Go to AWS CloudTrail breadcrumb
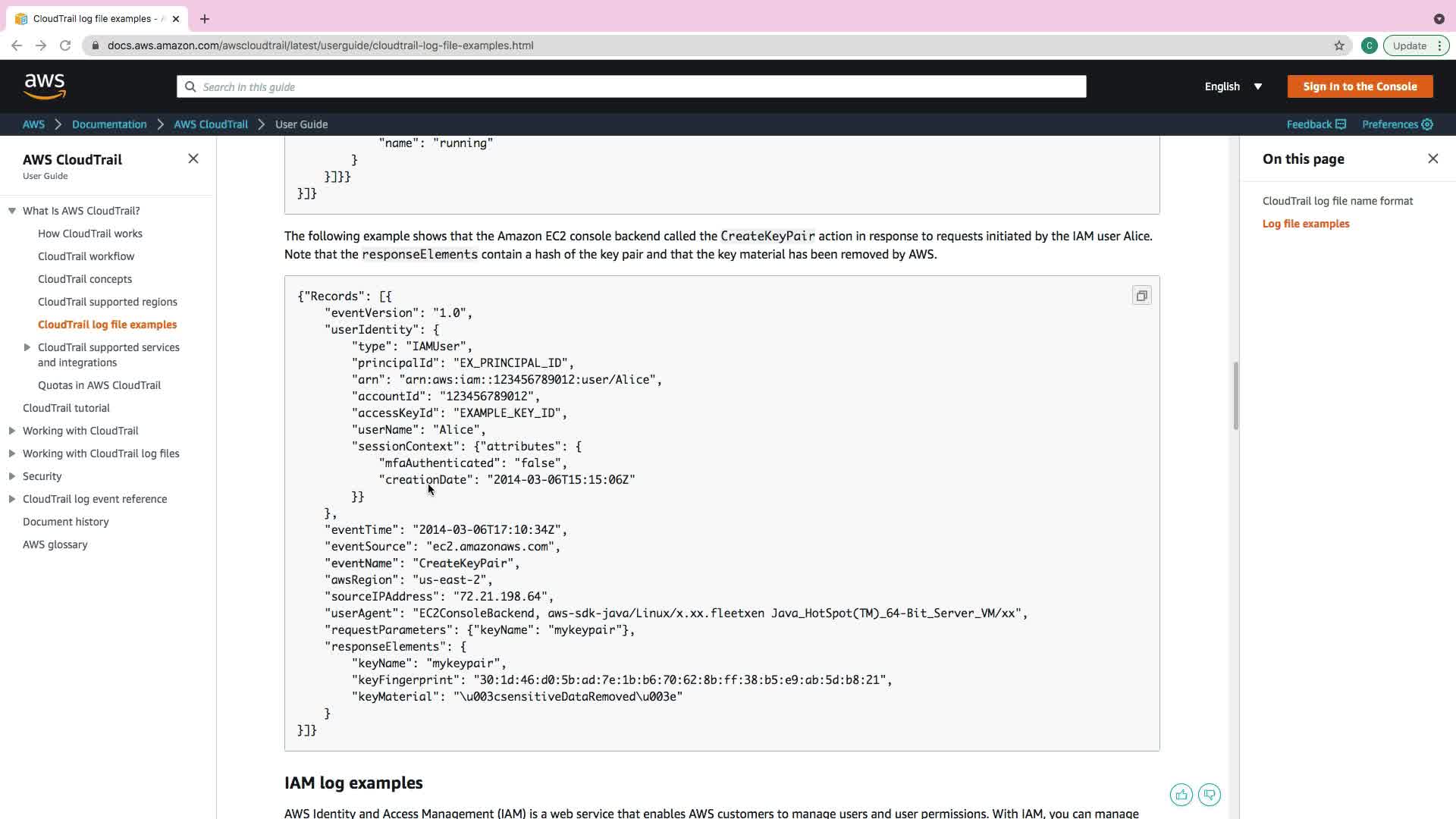The width and height of the screenshot is (1456, 819). pyautogui.click(x=211, y=124)
